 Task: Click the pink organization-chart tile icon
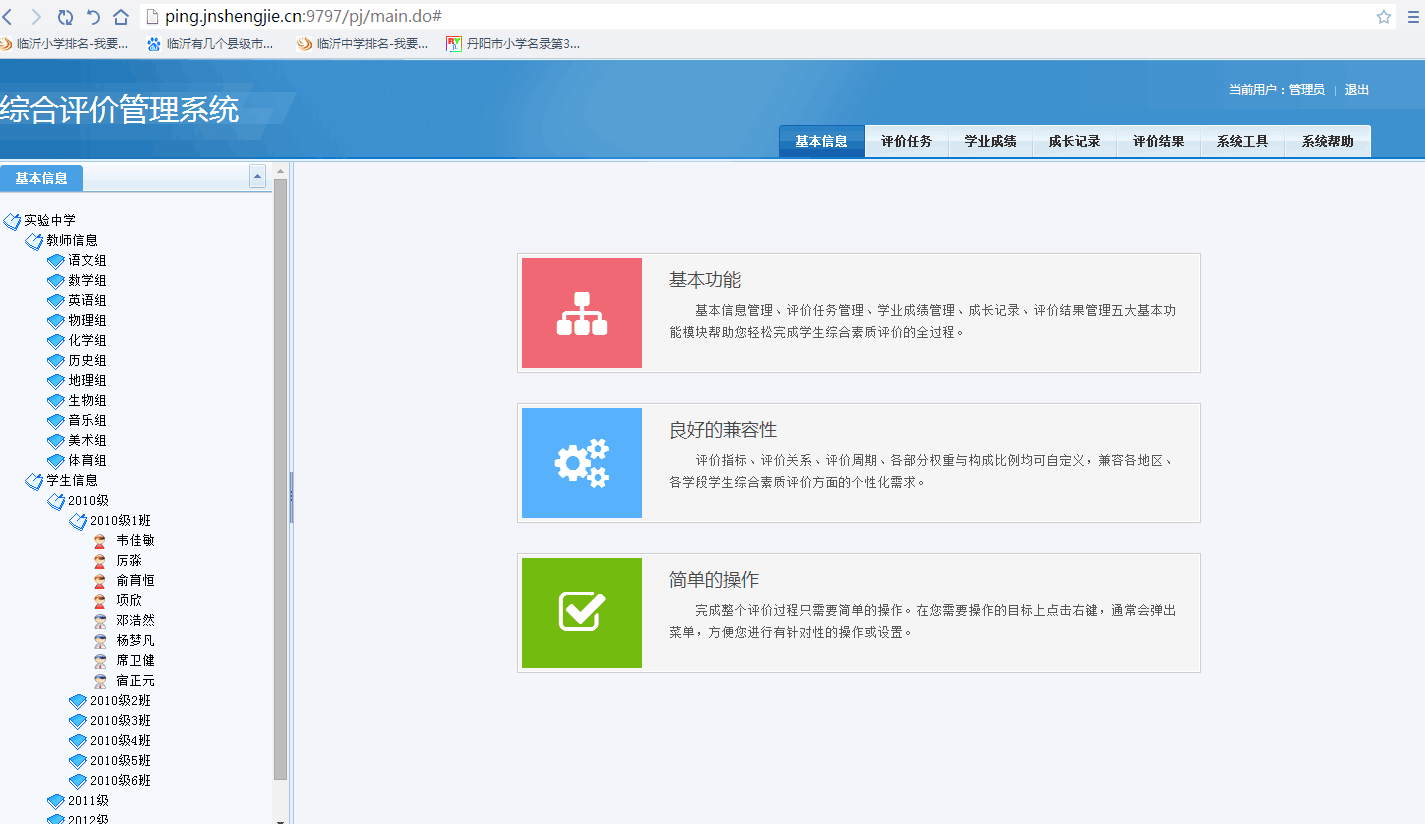[582, 313]
